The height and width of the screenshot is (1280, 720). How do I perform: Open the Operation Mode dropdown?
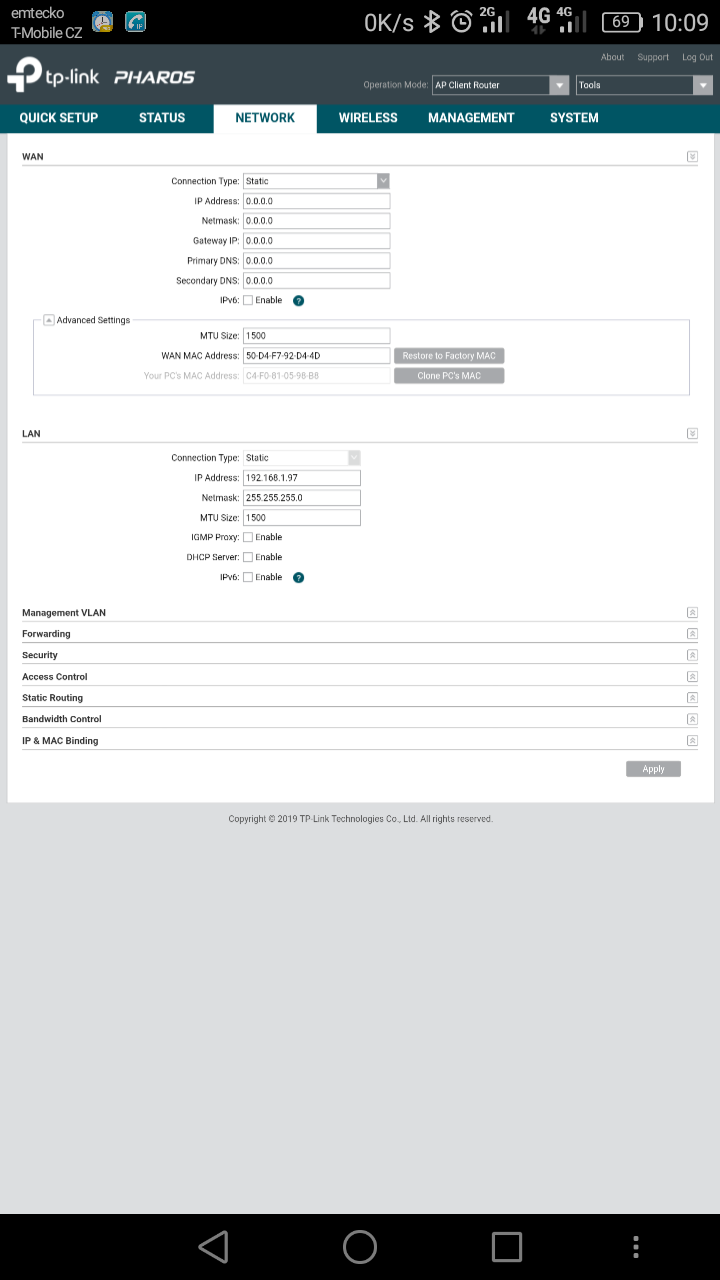[x=500, y=86]
